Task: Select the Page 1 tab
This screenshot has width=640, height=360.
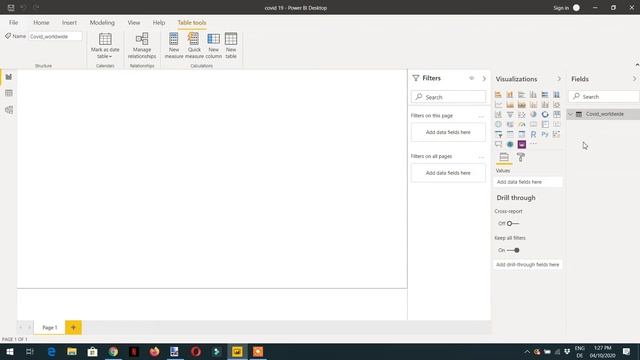Action: click(50, 327)
